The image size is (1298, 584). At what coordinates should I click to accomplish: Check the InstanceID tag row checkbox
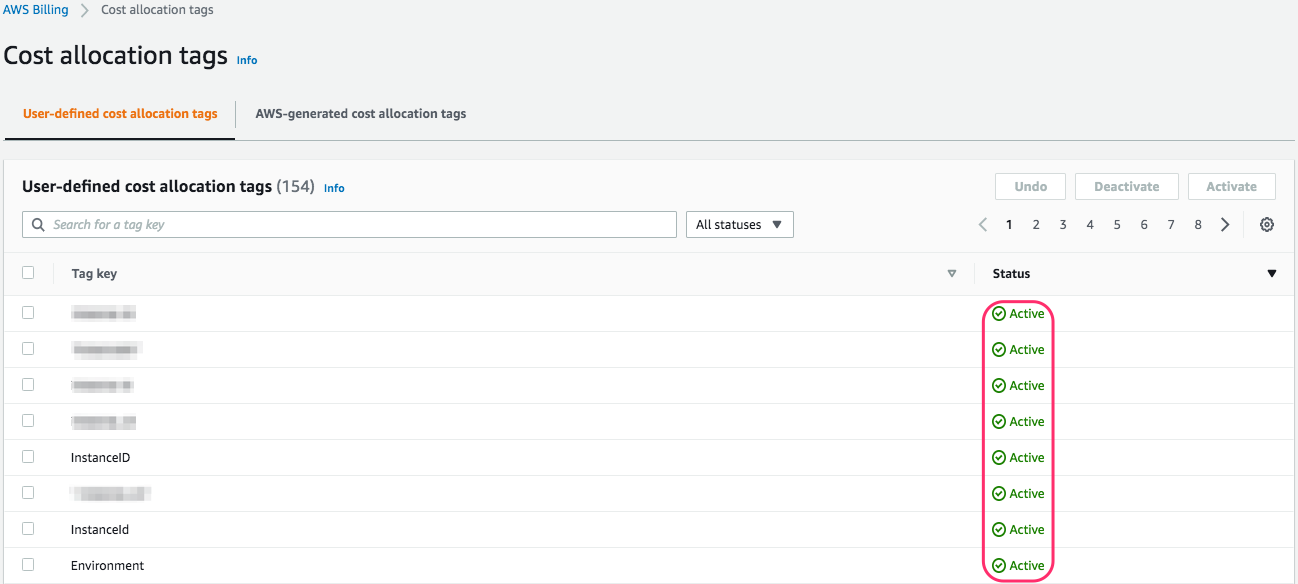coord(28,457)
